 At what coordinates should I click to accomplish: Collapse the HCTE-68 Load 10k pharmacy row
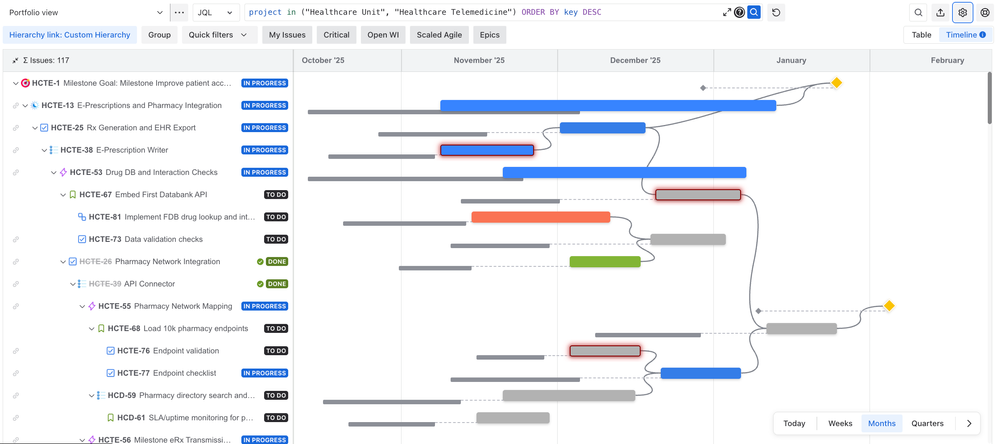[92, 329]
